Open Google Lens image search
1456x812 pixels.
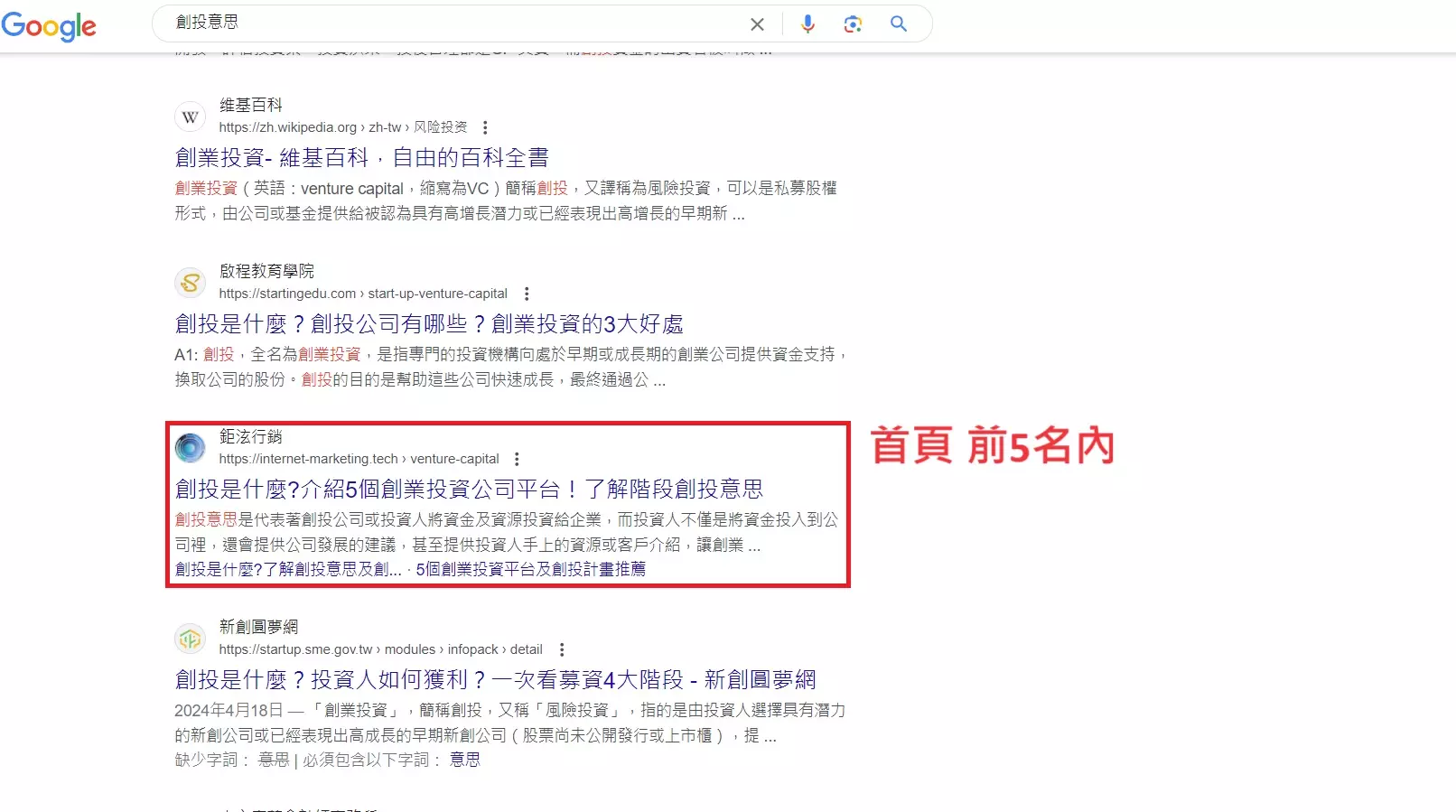(x=853, y=24)
